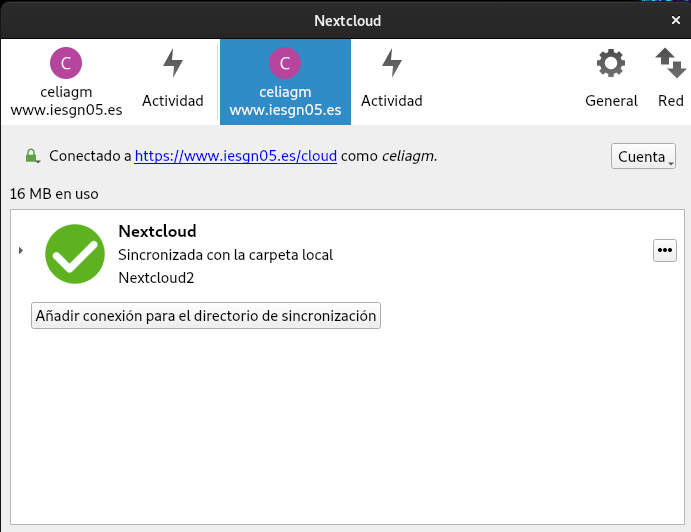Viewport: 691px width, 532px height.
Task: Click Añadir conexión para el directorio de sincronización
Action: (206, 316)
